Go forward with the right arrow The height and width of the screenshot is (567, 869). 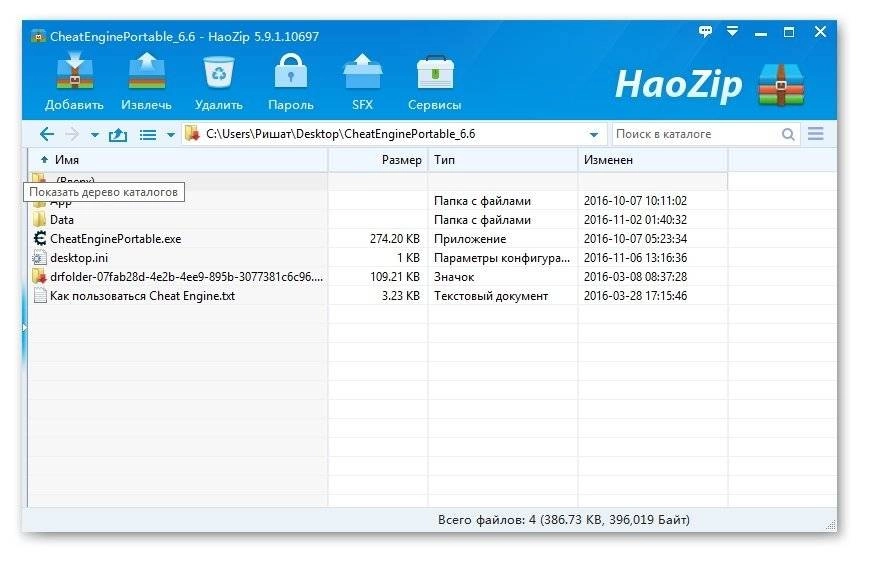point(72,134)
